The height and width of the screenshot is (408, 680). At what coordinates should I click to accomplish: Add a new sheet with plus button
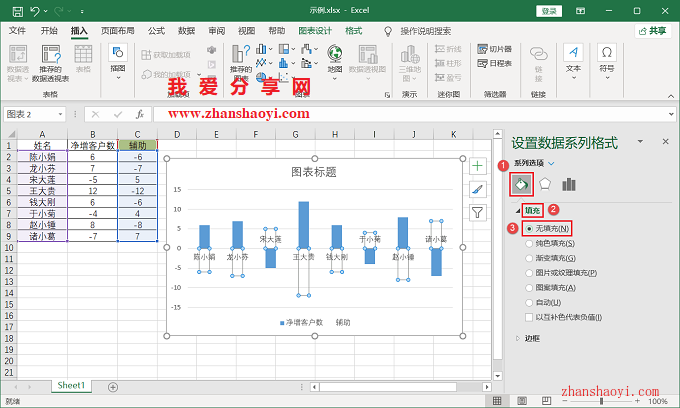[113, 387]
